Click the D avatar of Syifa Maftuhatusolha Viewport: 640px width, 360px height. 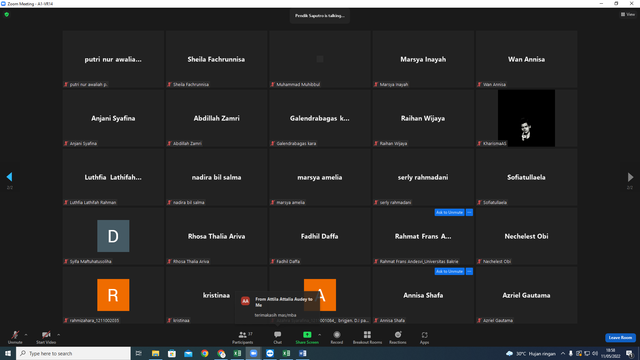tap(113, 236)
